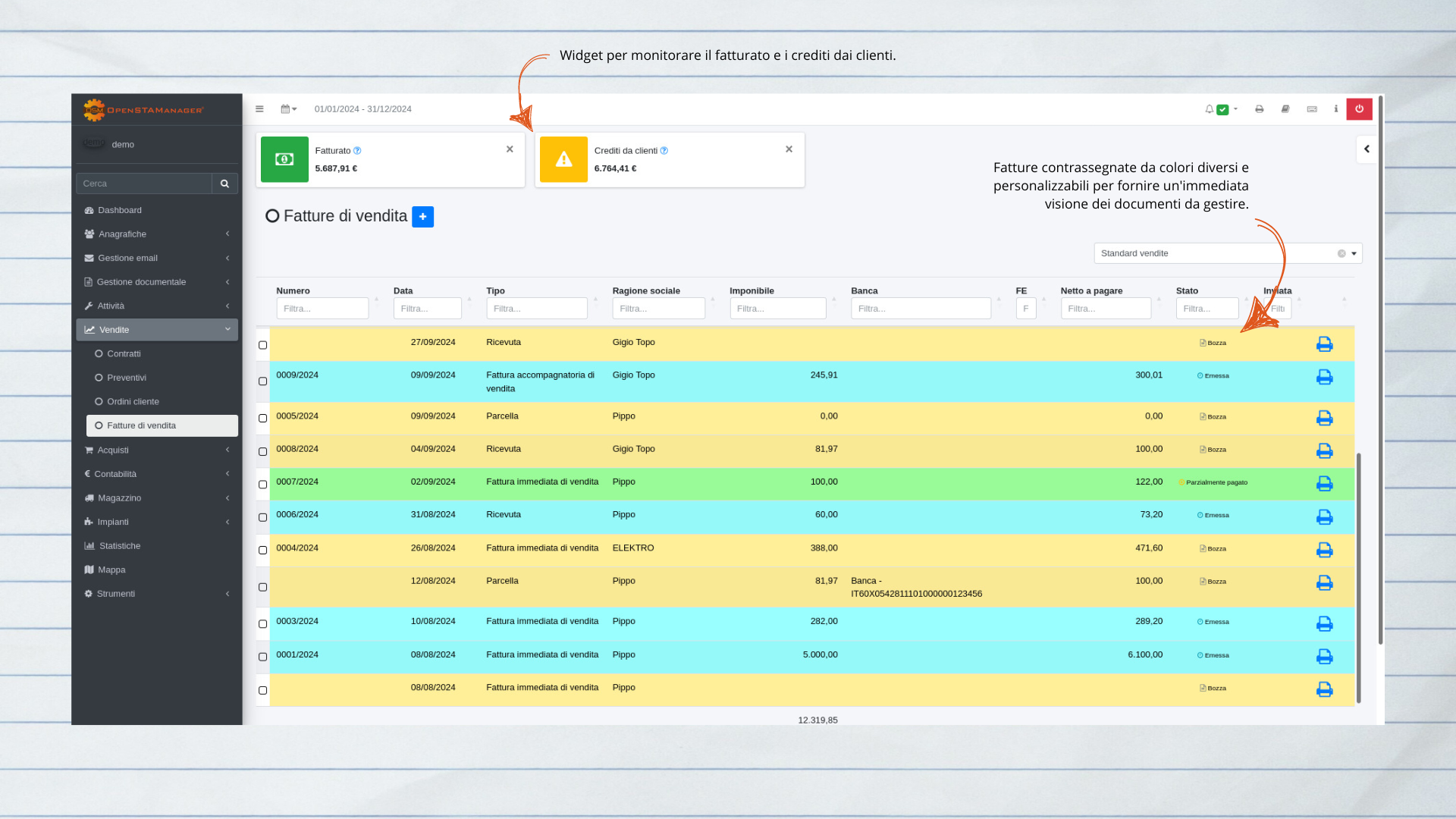Open Mappa in the sidebar
The width and height of the screenshot is (1456, 819).
[157, 570]
